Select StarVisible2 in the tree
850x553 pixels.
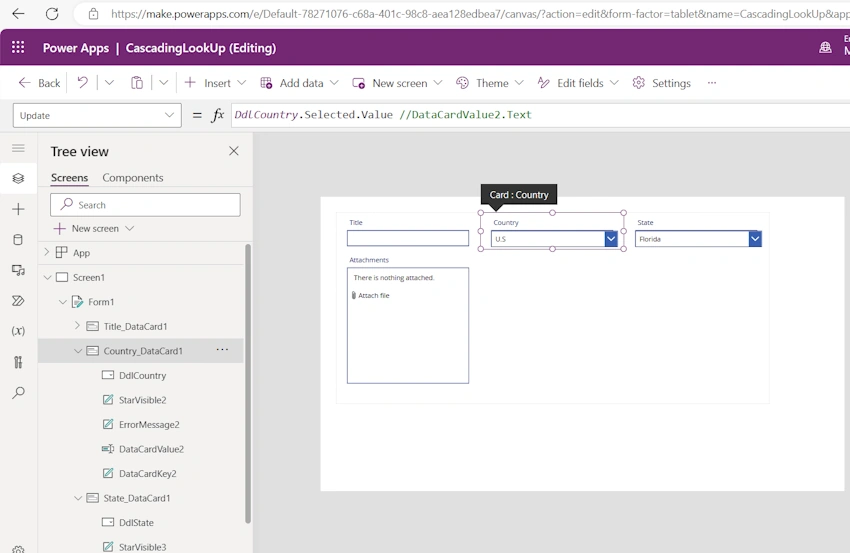(x=143, y=400)
